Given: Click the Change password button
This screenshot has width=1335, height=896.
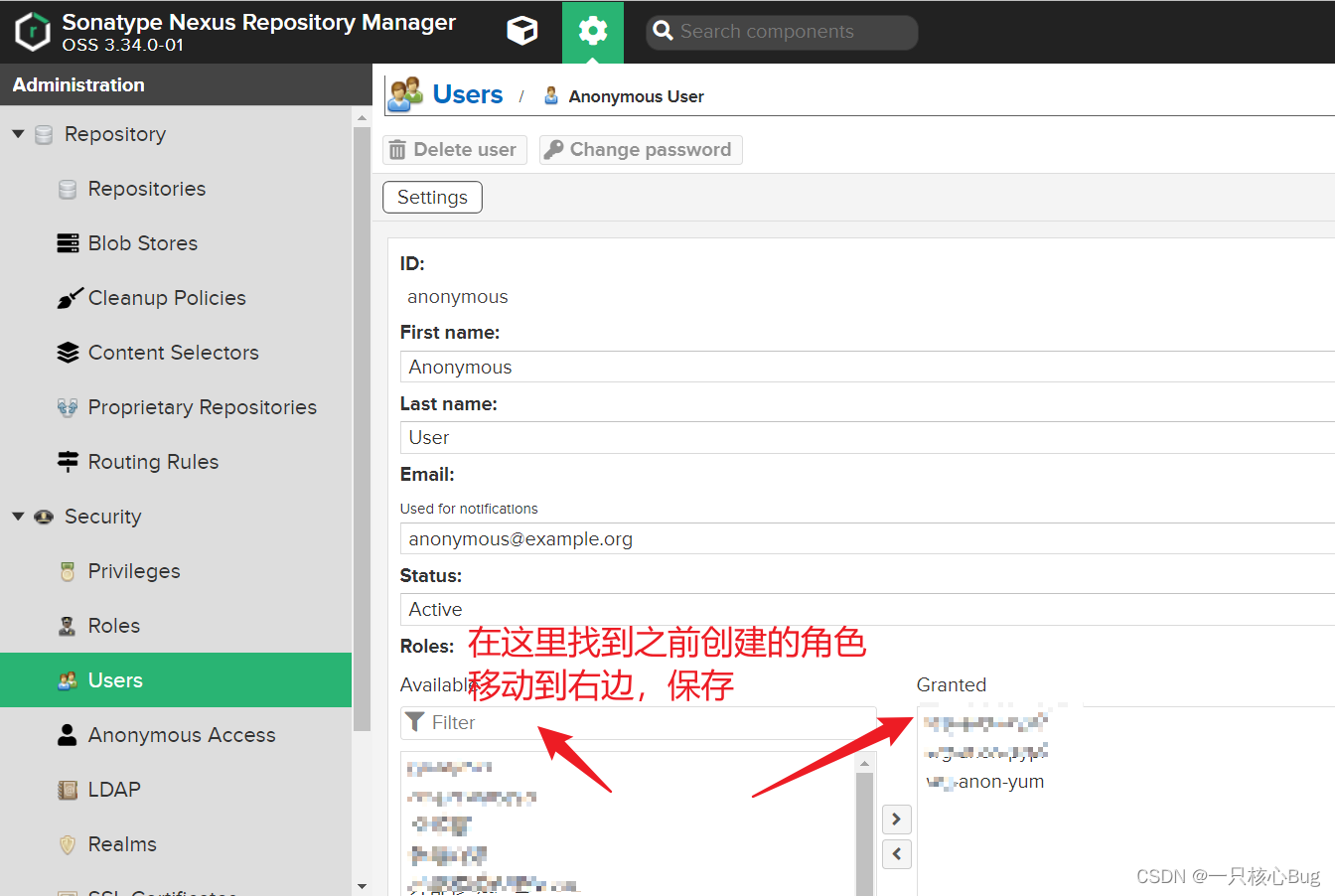Looking at the screenshot, I should 641,150.
